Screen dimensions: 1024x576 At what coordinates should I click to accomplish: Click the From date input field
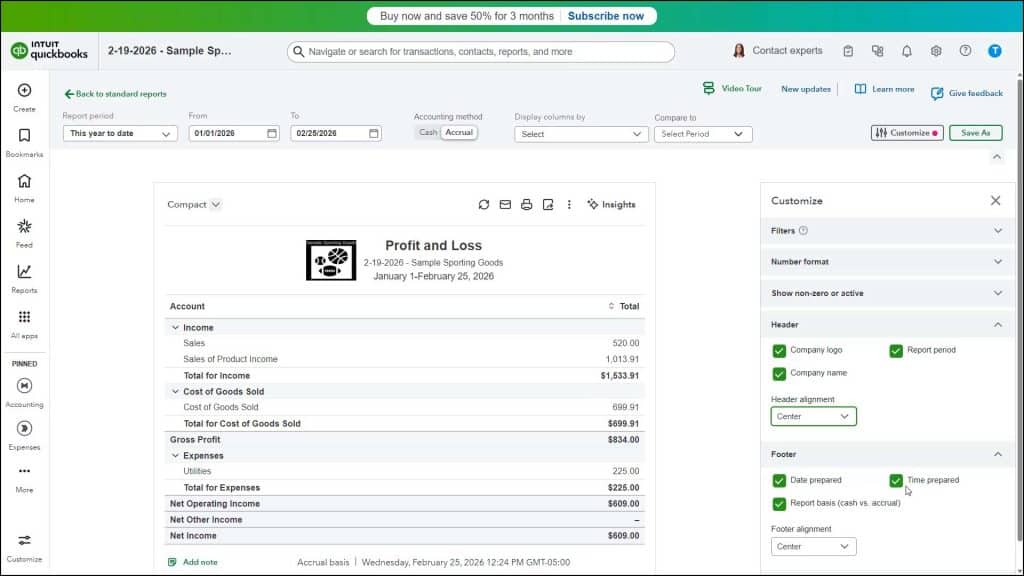[228, 132]
